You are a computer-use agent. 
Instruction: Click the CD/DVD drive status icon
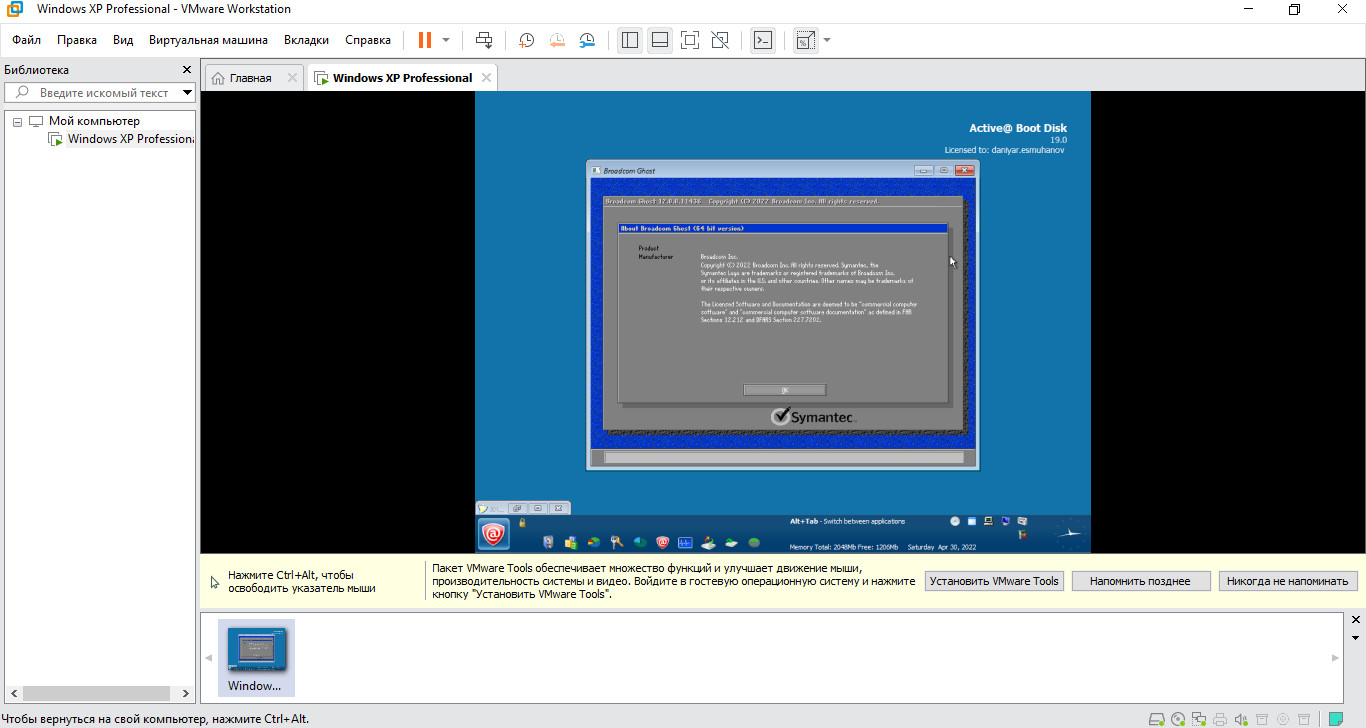(1178, 718)
